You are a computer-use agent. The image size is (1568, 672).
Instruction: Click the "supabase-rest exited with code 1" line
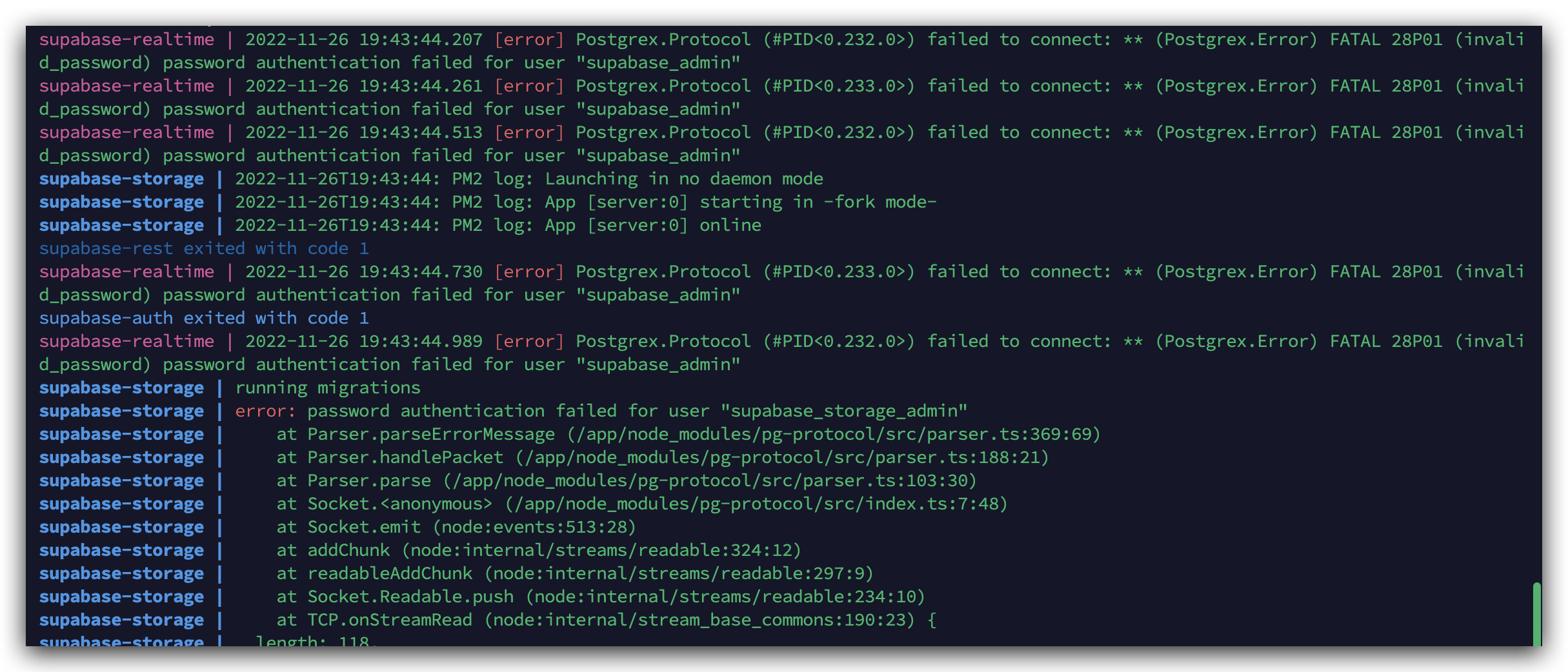[x=204, y=248]
